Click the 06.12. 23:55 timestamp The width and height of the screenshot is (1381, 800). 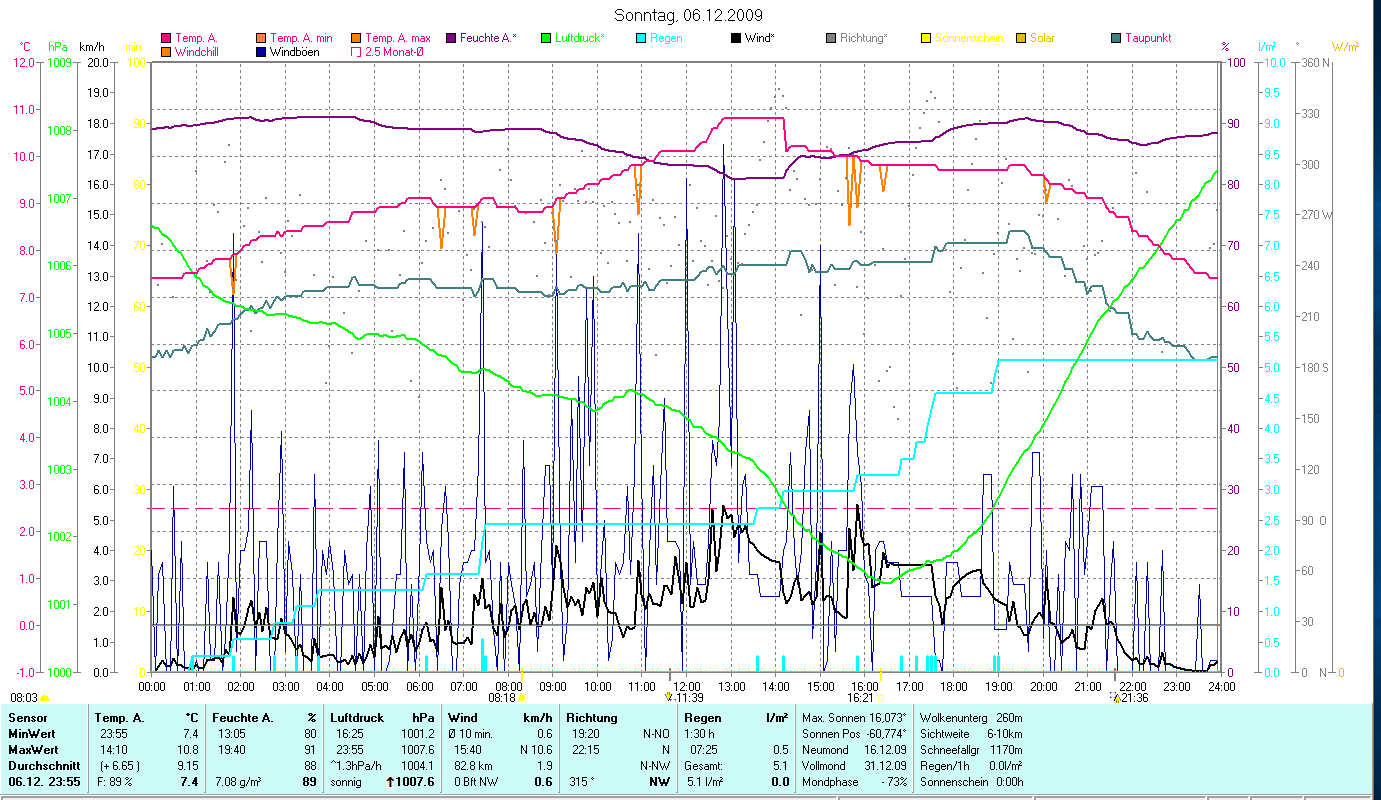click(x=42, y=782)
